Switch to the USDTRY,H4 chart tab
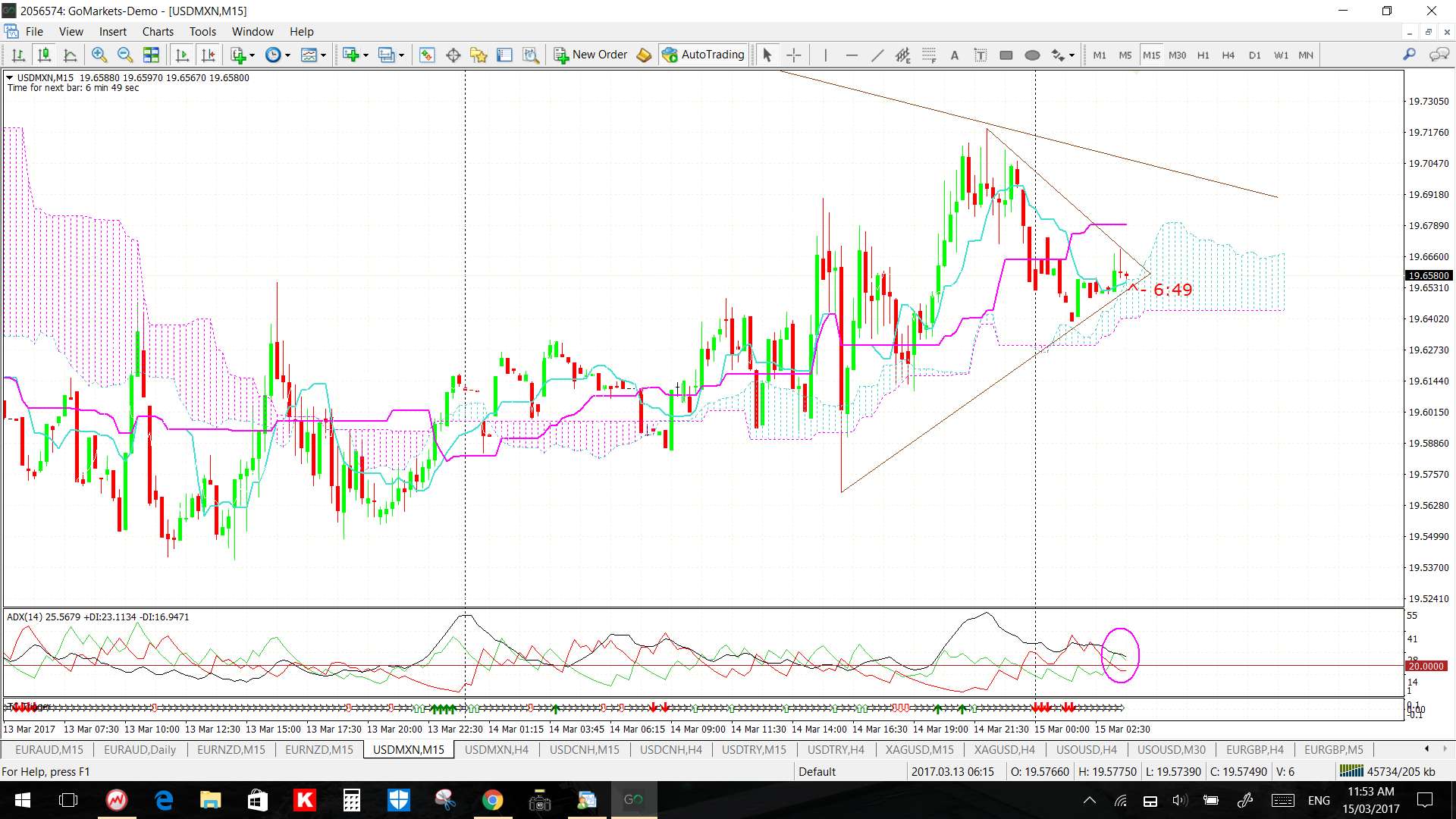1456x819 pixels. [x=835, y=749]
